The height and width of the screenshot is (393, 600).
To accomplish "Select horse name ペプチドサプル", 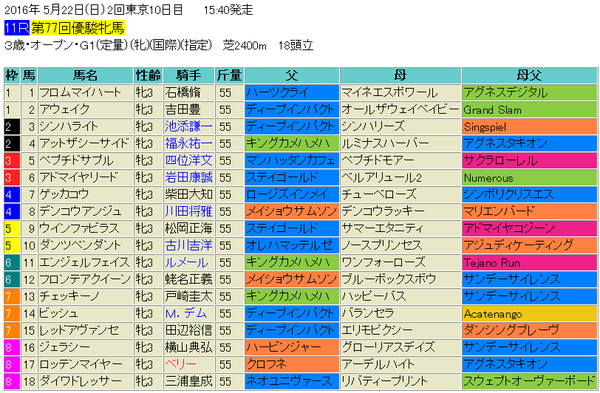I will click(76, 160).
